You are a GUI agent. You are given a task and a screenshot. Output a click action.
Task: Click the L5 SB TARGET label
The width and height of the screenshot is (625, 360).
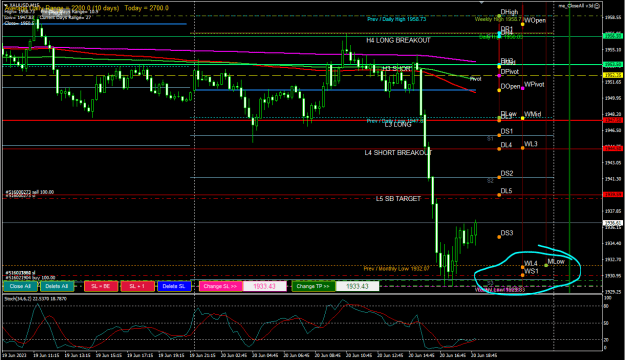[398, 199]
